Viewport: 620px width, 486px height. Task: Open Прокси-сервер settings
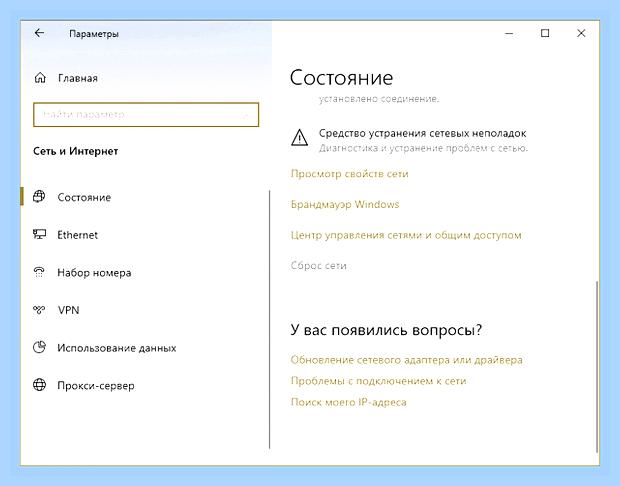[96, 386]
